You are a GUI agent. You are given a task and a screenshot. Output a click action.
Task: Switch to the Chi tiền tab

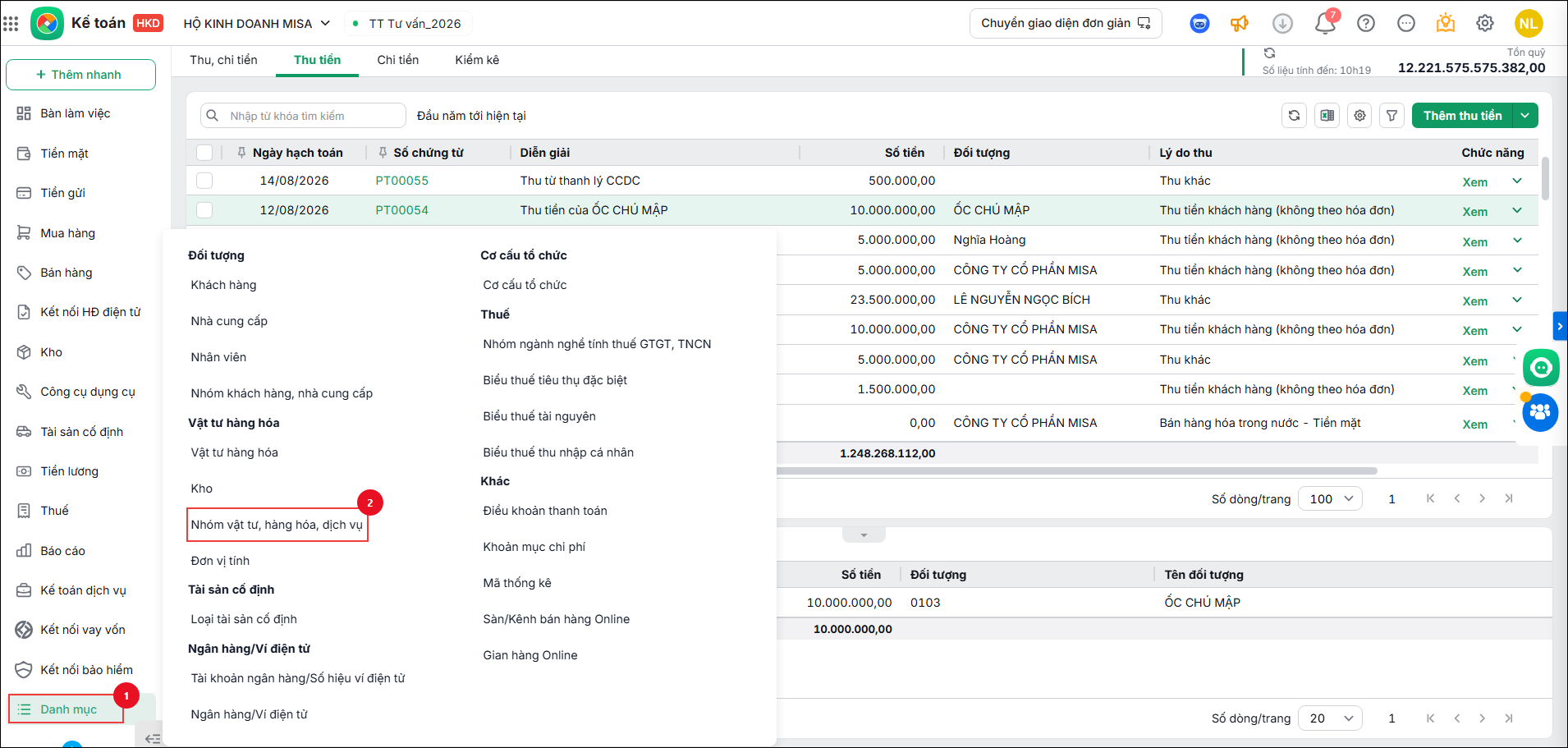pyautogui.click(x=398, y=60)
